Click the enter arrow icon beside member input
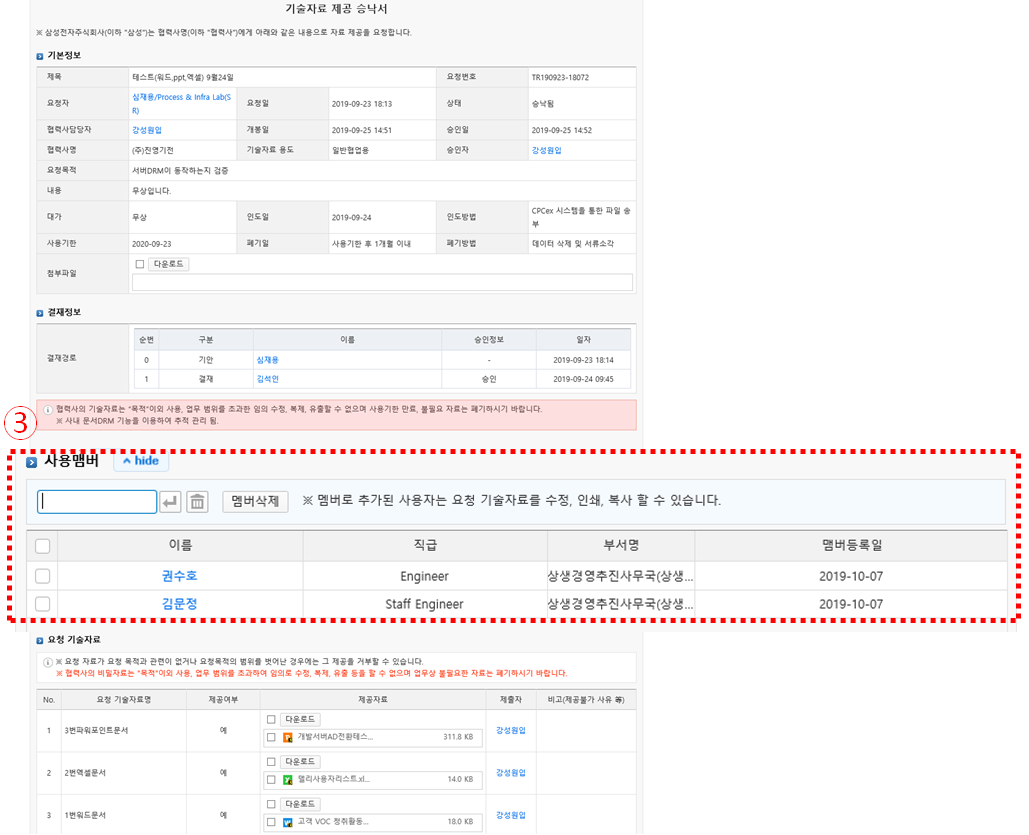Screen dimensions: 1029x835 [x=170, y=502]
